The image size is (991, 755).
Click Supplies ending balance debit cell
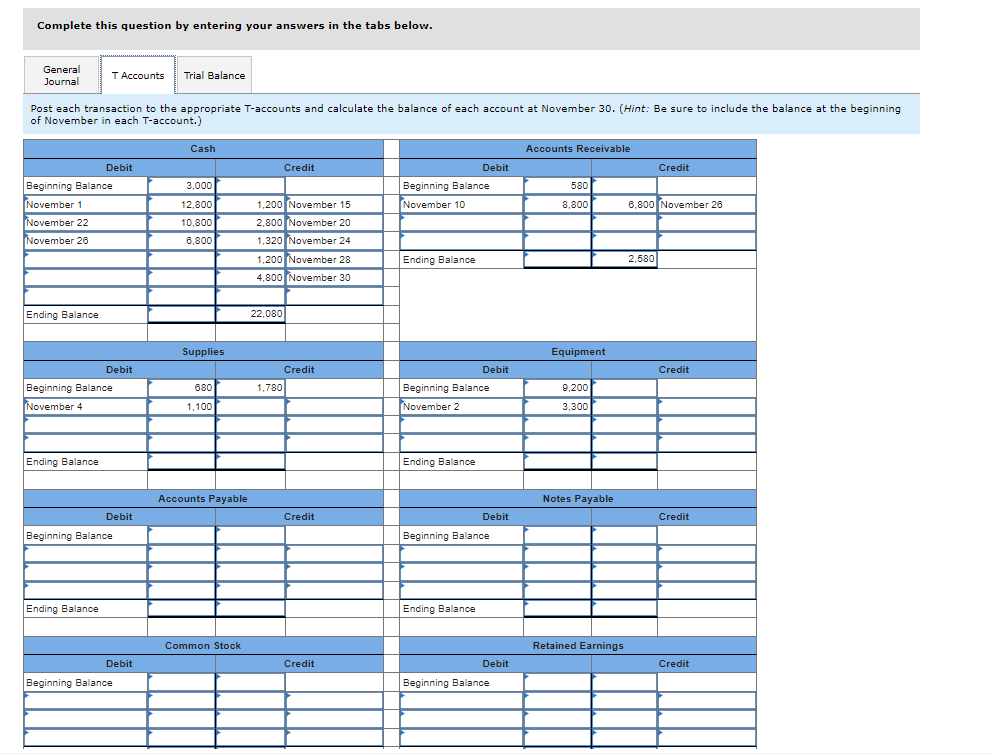(181, 462)
